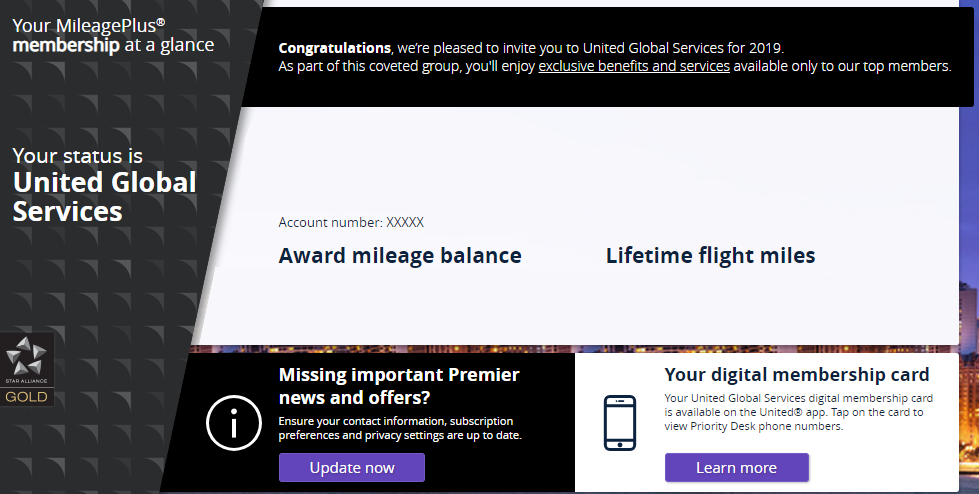This screenshot has width=979, height=494.
Task: Click the United Global Services status text
Action: pos(104,197)
